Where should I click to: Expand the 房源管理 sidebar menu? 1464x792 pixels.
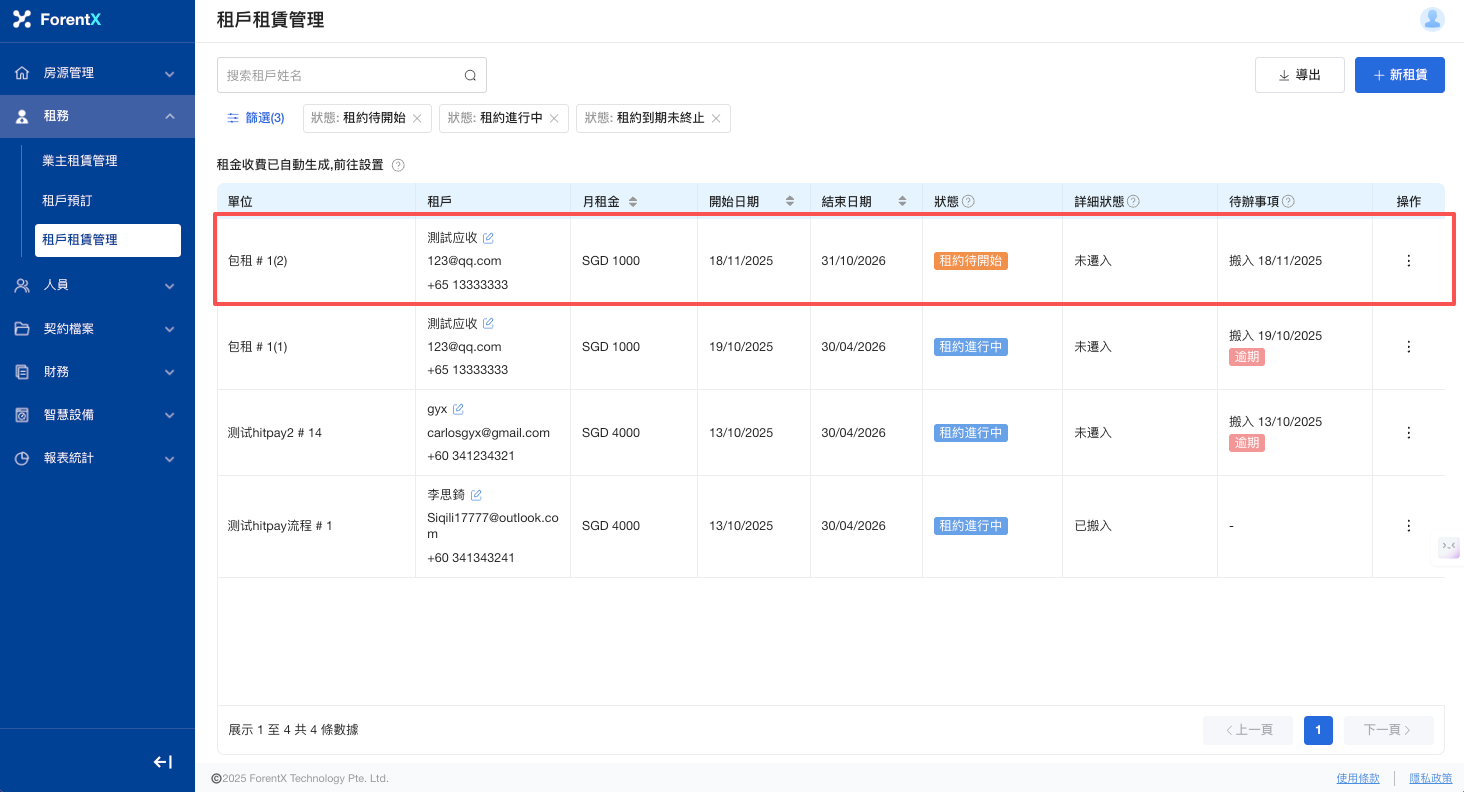tap(97, 73)
